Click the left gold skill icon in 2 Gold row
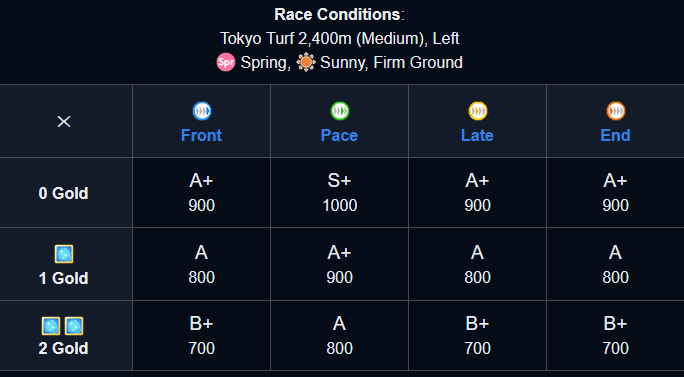 [x=51, y=326]
